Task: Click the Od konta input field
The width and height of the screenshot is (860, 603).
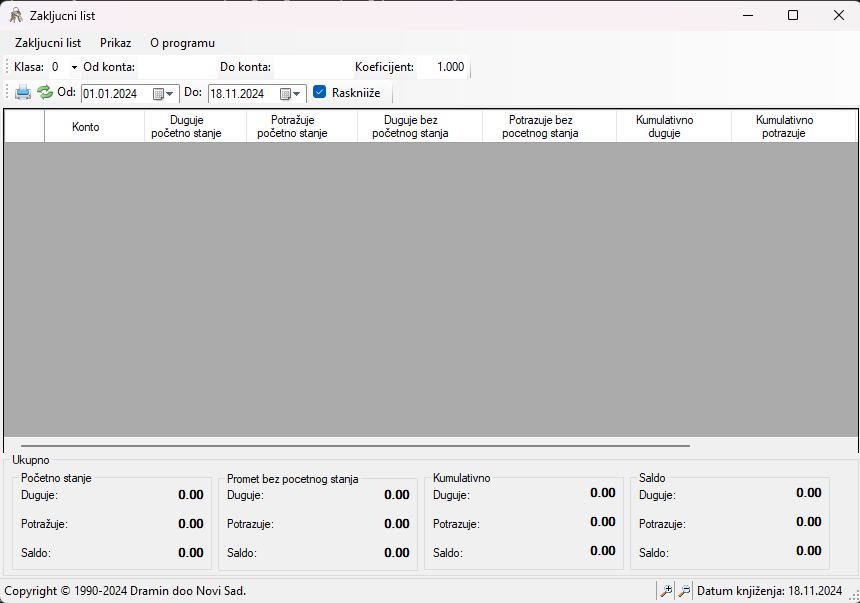Action: pyautogui.click(x=177, y=67)
